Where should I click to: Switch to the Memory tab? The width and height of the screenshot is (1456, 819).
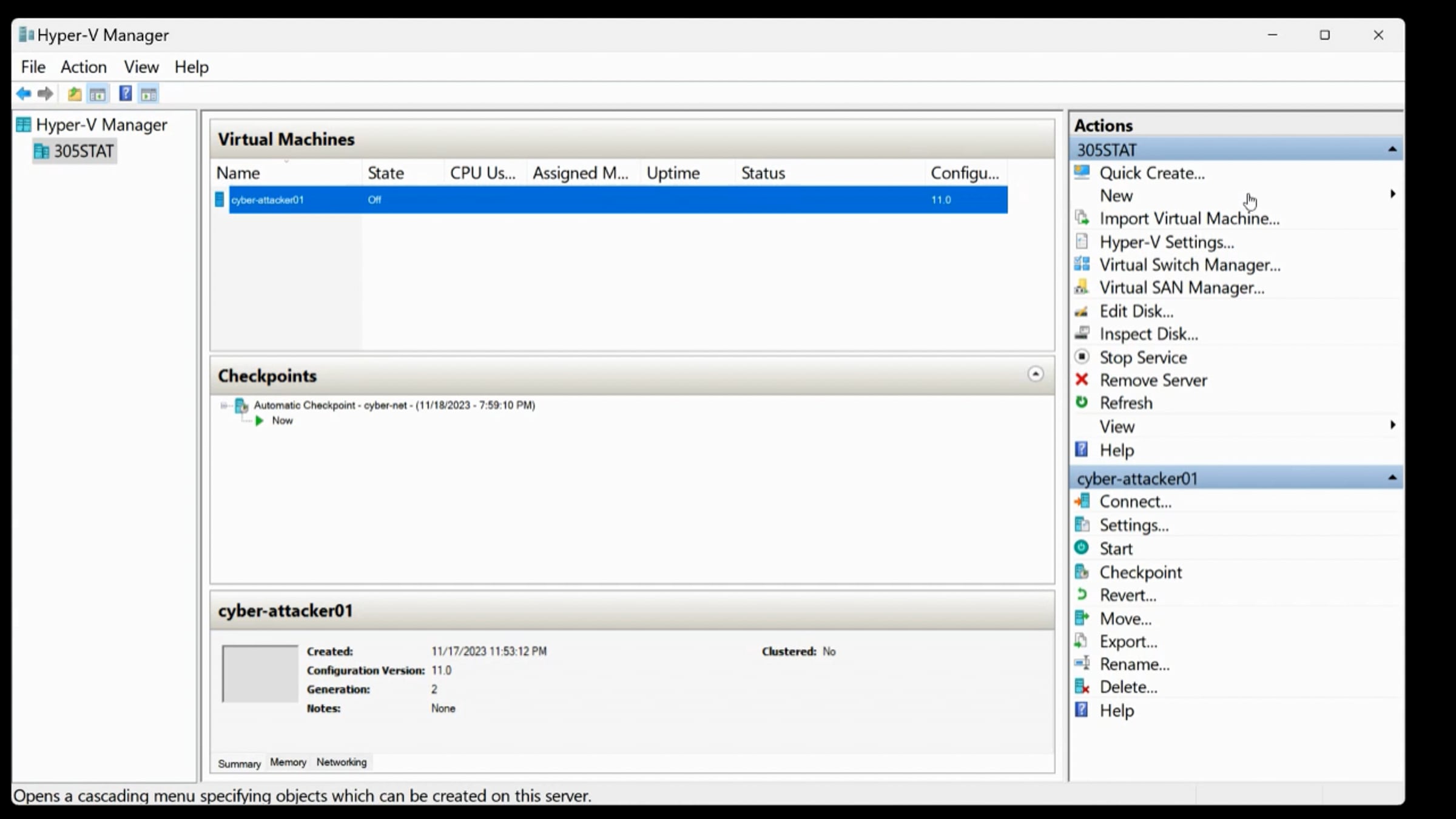point(288,762)
